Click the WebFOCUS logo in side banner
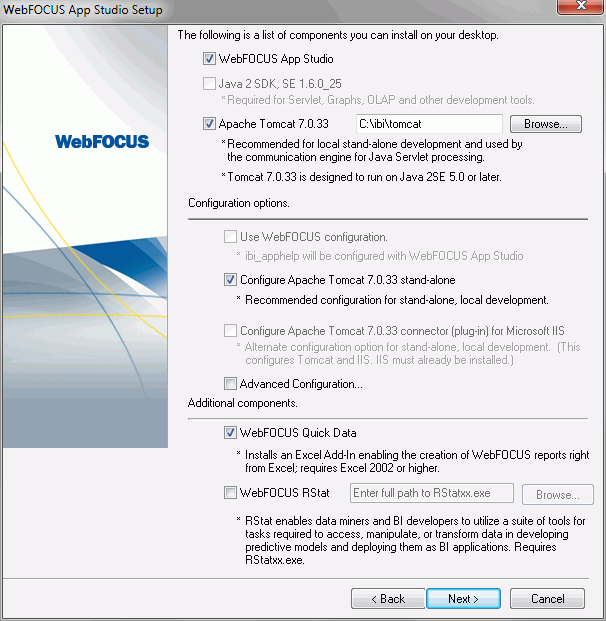 [x=102, y=142]
